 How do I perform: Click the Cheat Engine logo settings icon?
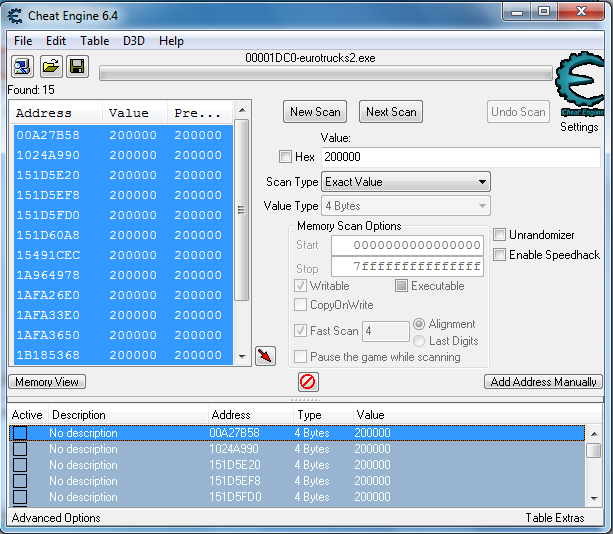pos(579,86)
